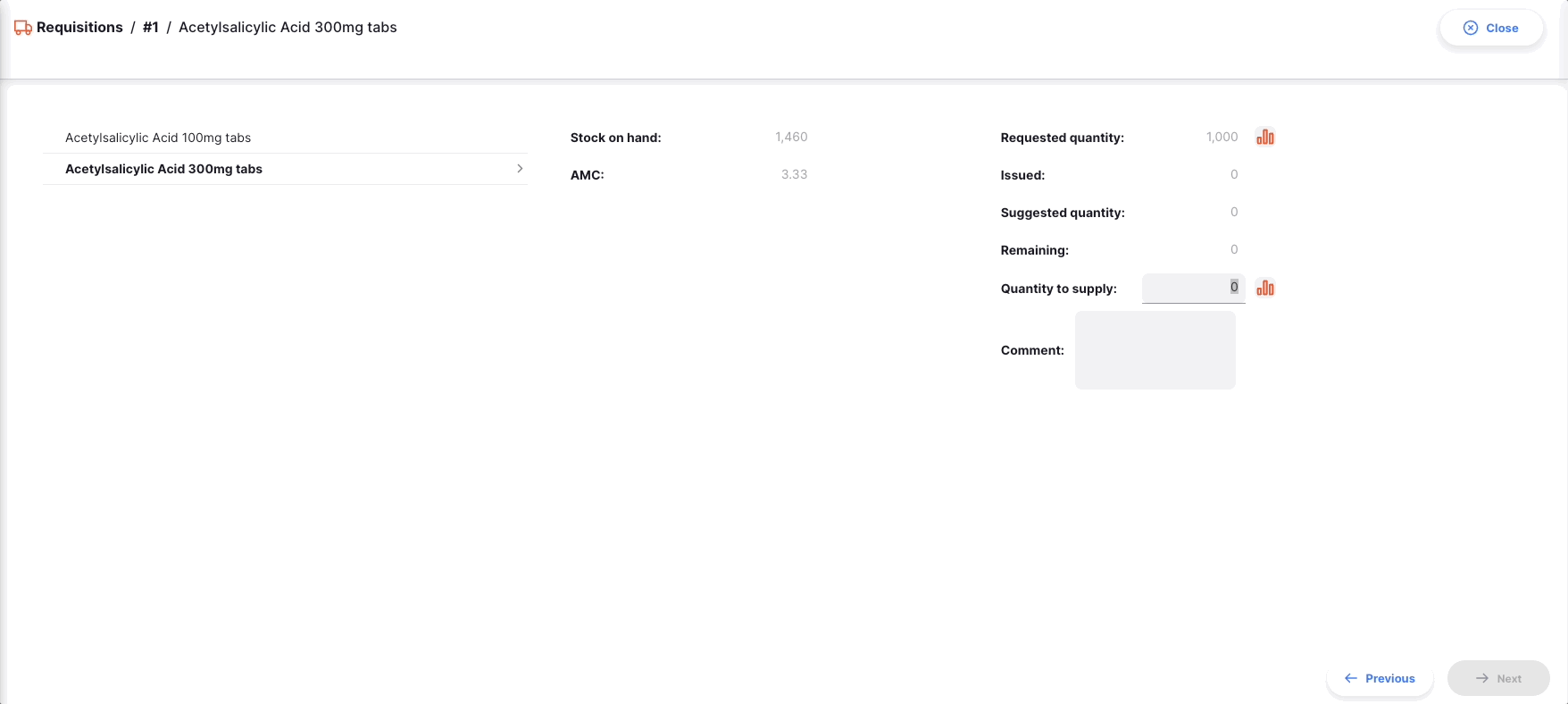Viewport: 1568px width, 704px height.
Task: Click breadcrumb text Acetylsalicylic Acid 300mg tabs
Action: 288,28
